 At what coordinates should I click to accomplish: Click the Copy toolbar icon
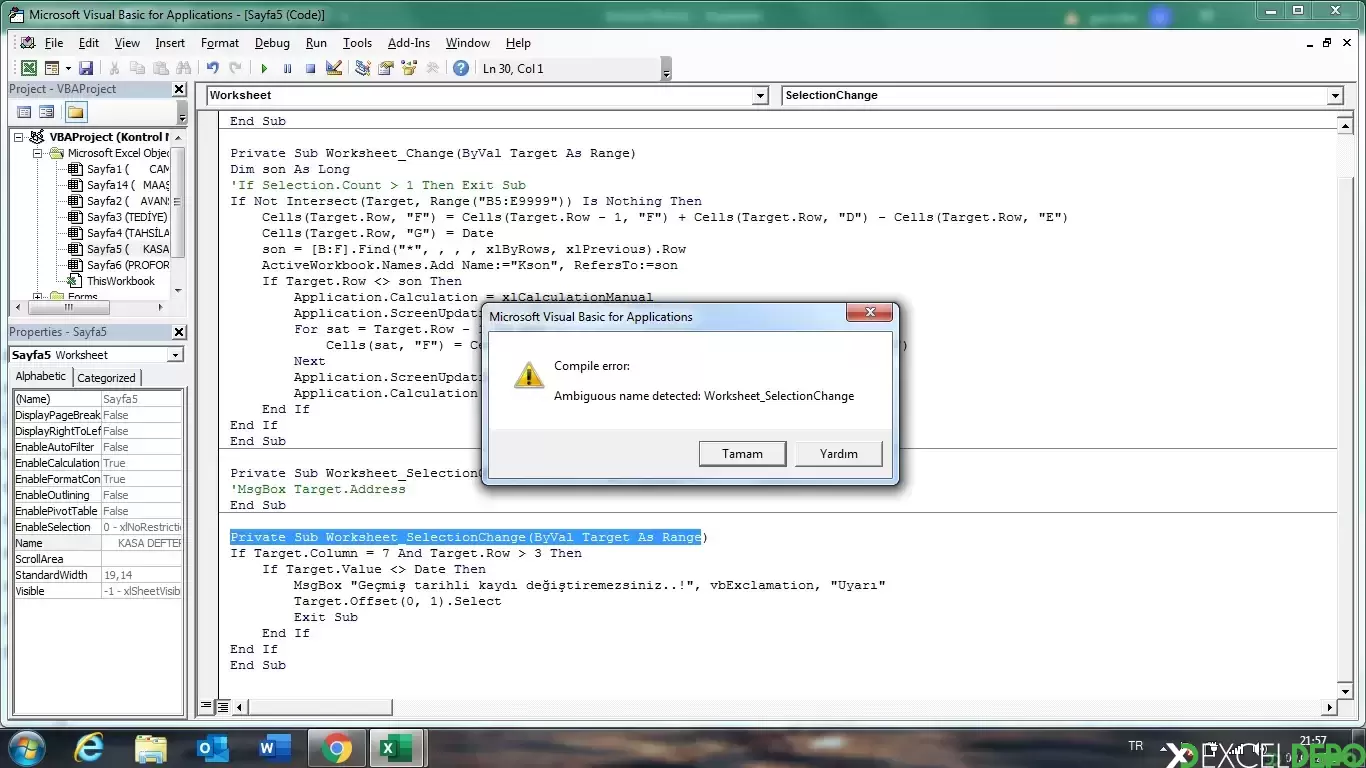pos(137,68)
